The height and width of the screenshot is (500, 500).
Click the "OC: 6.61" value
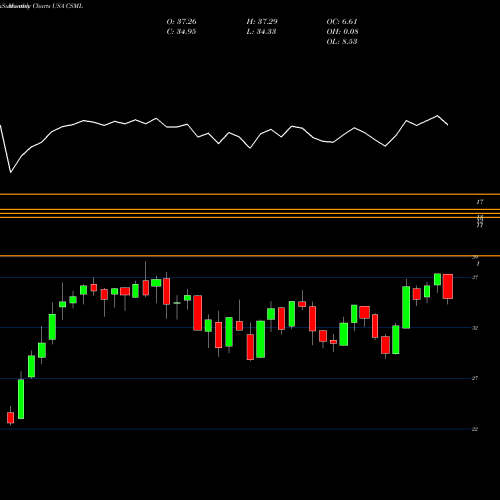342,21
